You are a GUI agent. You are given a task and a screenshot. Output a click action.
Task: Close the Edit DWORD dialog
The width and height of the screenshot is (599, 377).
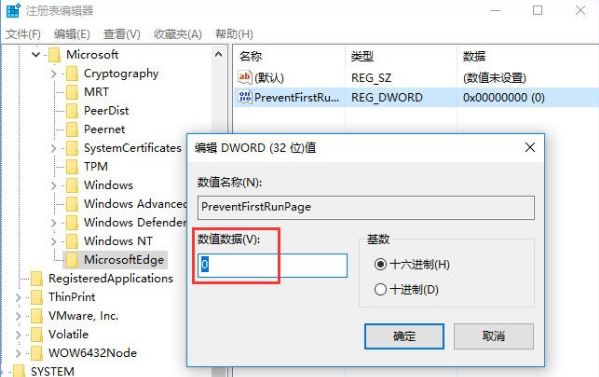coord(530,147)
